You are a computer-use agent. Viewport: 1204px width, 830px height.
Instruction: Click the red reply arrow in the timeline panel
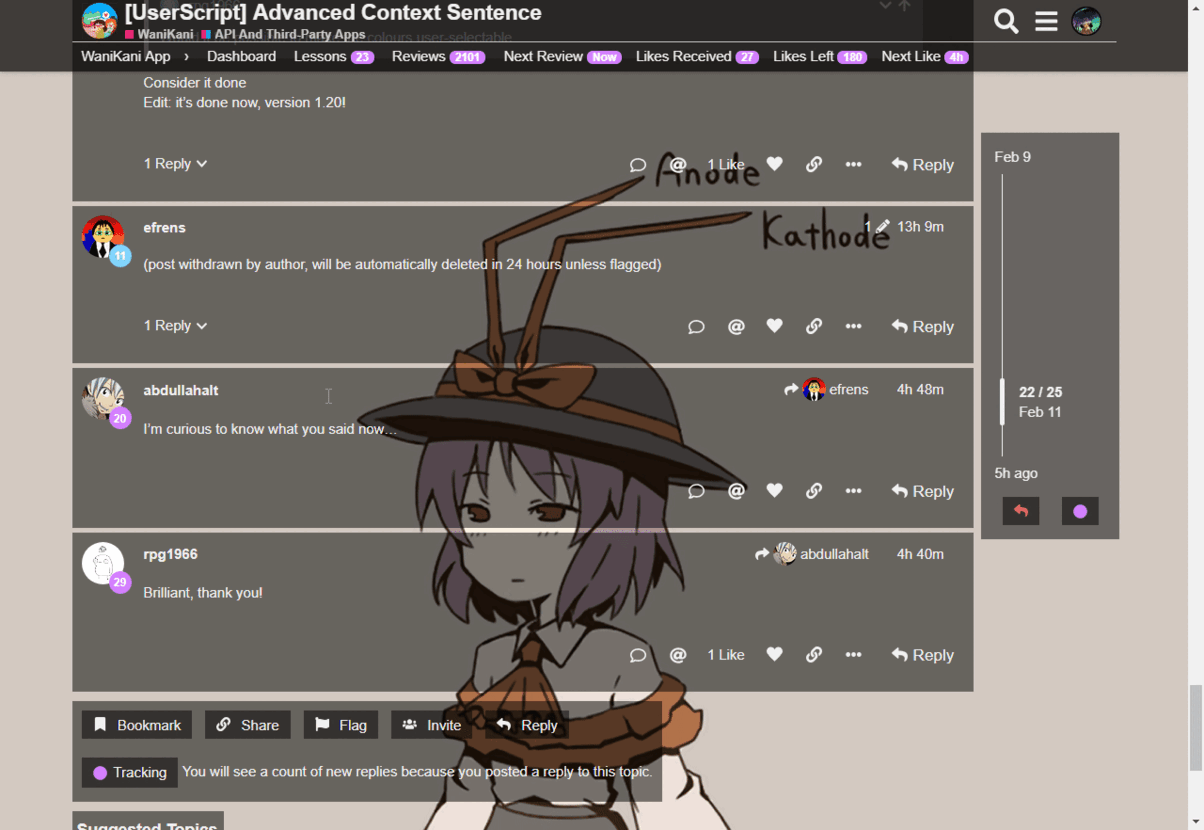click(1021, 511)
